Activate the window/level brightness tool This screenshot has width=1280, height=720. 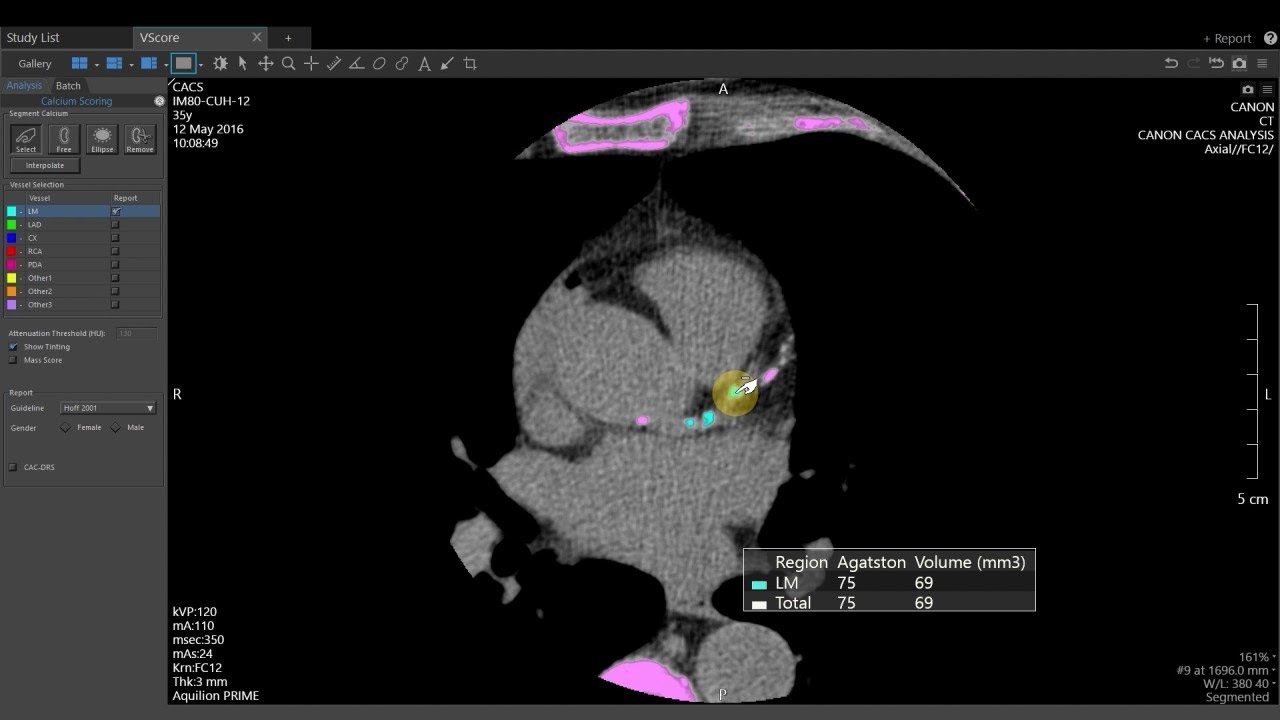[221, 63]
